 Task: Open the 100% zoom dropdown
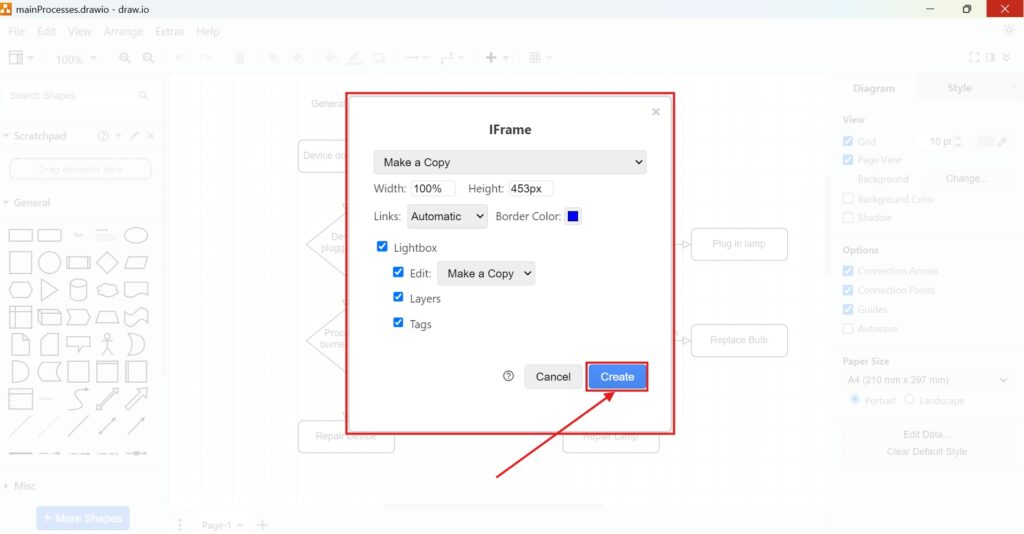point(76,59)
